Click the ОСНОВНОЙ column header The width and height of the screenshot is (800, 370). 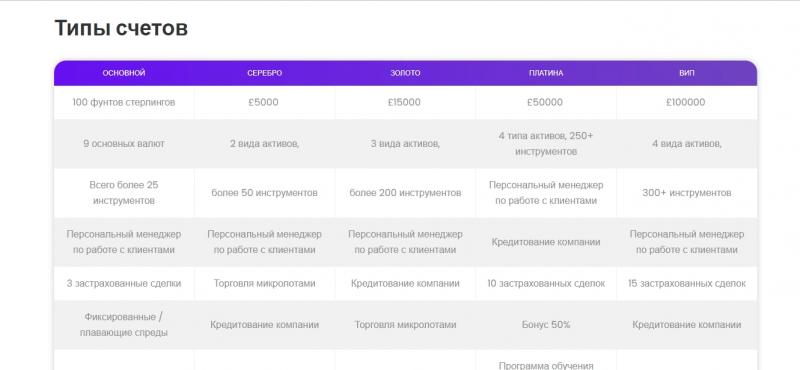124,73
